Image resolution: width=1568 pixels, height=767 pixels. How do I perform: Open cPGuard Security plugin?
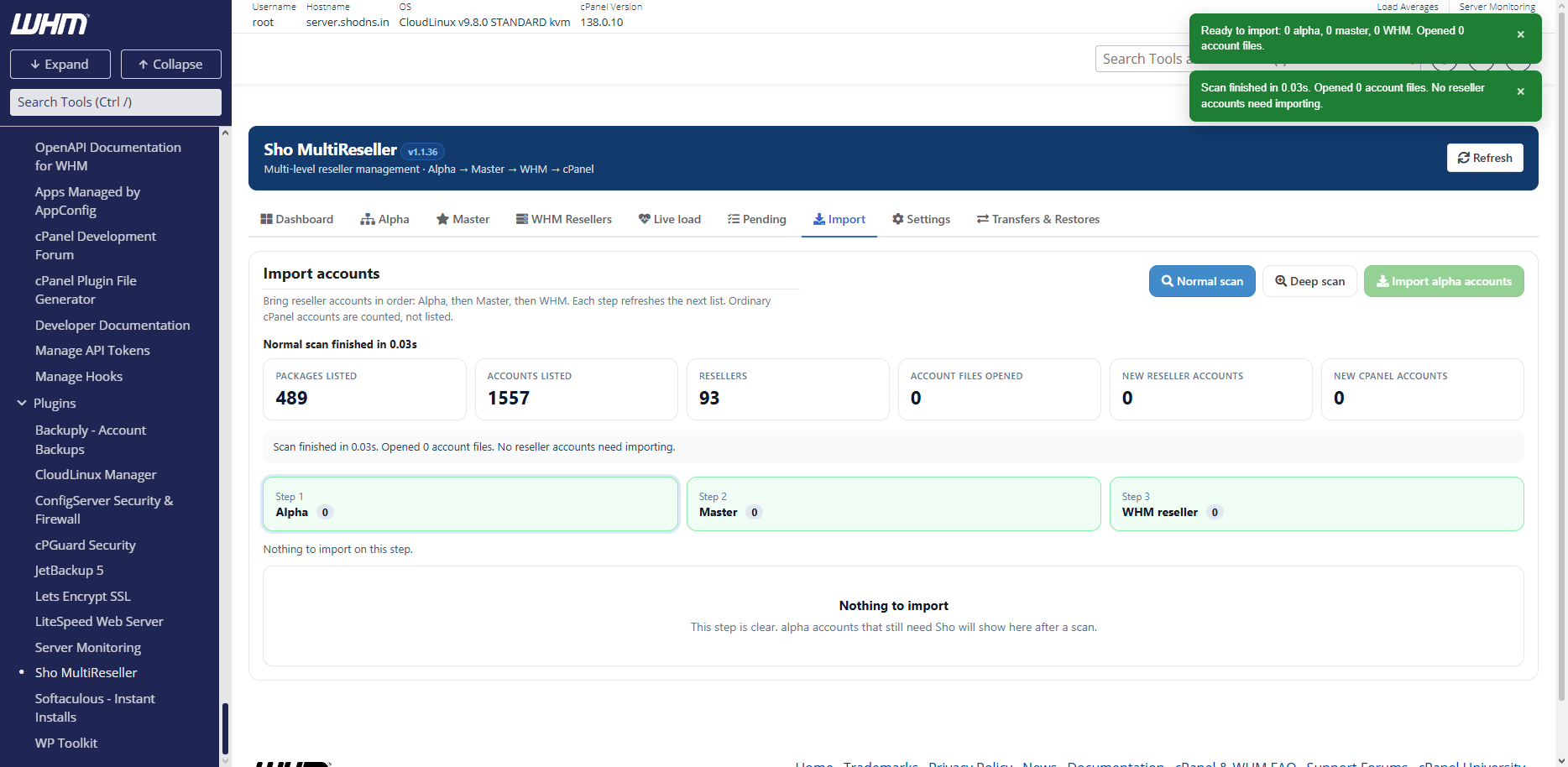pos(86,545)
